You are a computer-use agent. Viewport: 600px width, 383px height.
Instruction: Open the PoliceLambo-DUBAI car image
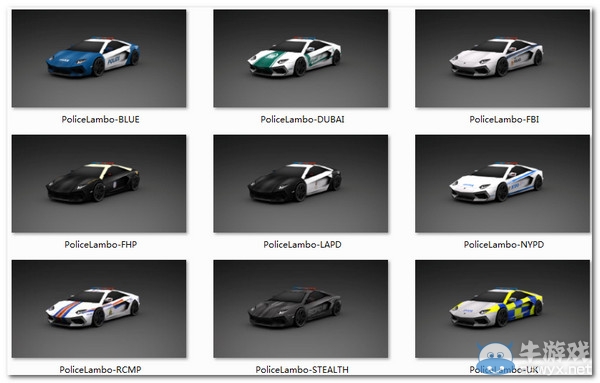(301, 59)
